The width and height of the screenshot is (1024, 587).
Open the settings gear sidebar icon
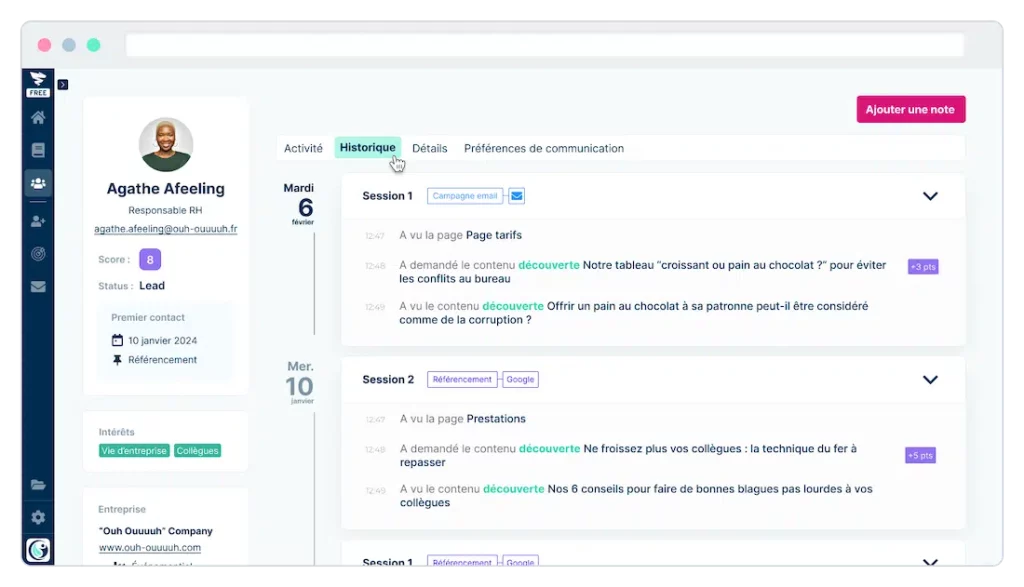coord(38,517)
